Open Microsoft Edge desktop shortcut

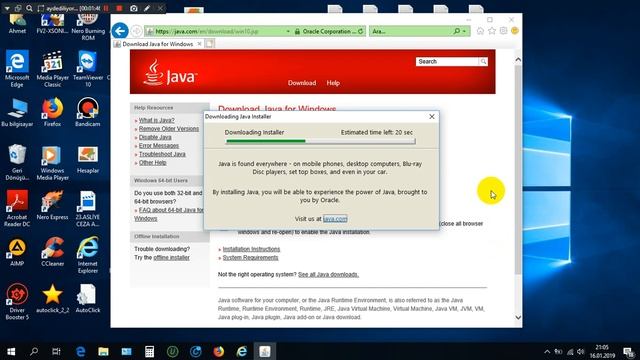(x=17, y=69)
